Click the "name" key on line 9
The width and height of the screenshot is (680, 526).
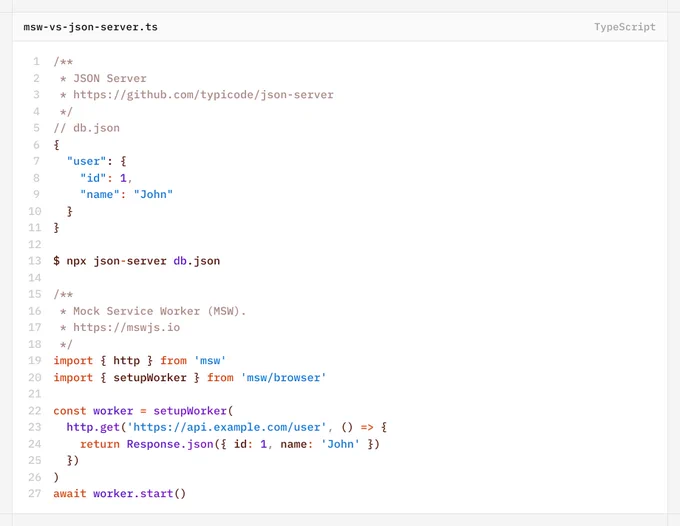100,194
